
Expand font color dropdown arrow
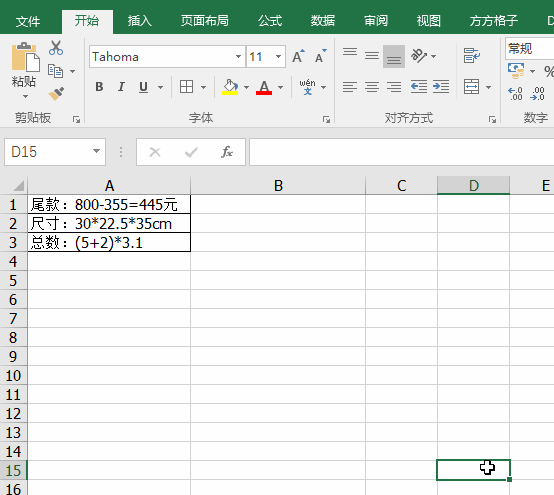coord(281,87)
